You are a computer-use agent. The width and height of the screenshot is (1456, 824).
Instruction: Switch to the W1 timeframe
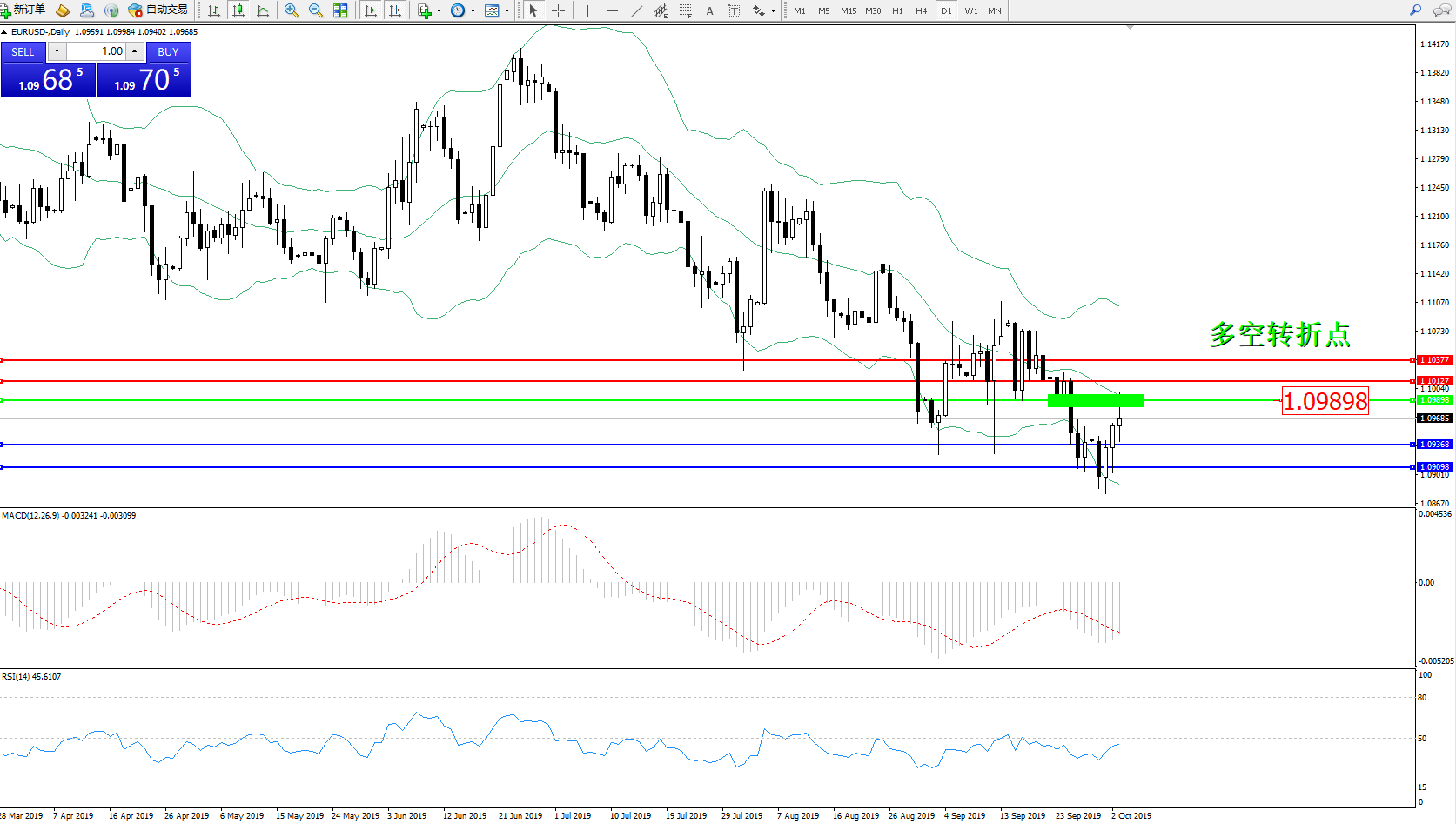(970, 11)
